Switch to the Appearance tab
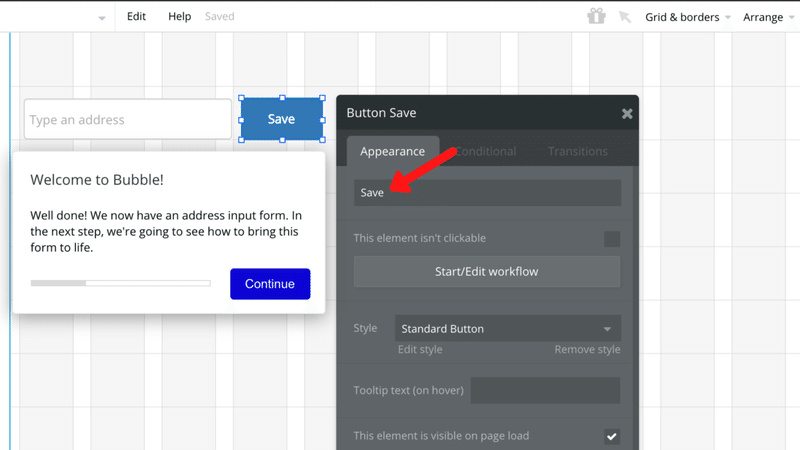The height and width of the screenshot is (450, 800). (392, 151)
